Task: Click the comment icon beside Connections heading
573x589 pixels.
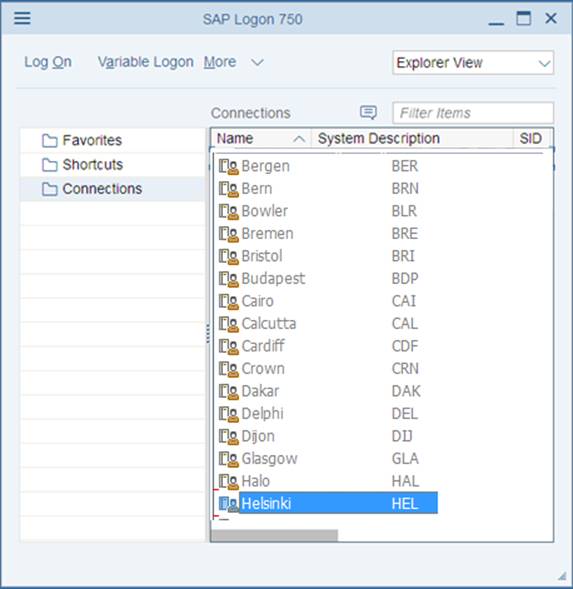Action: tap(368, 112)
